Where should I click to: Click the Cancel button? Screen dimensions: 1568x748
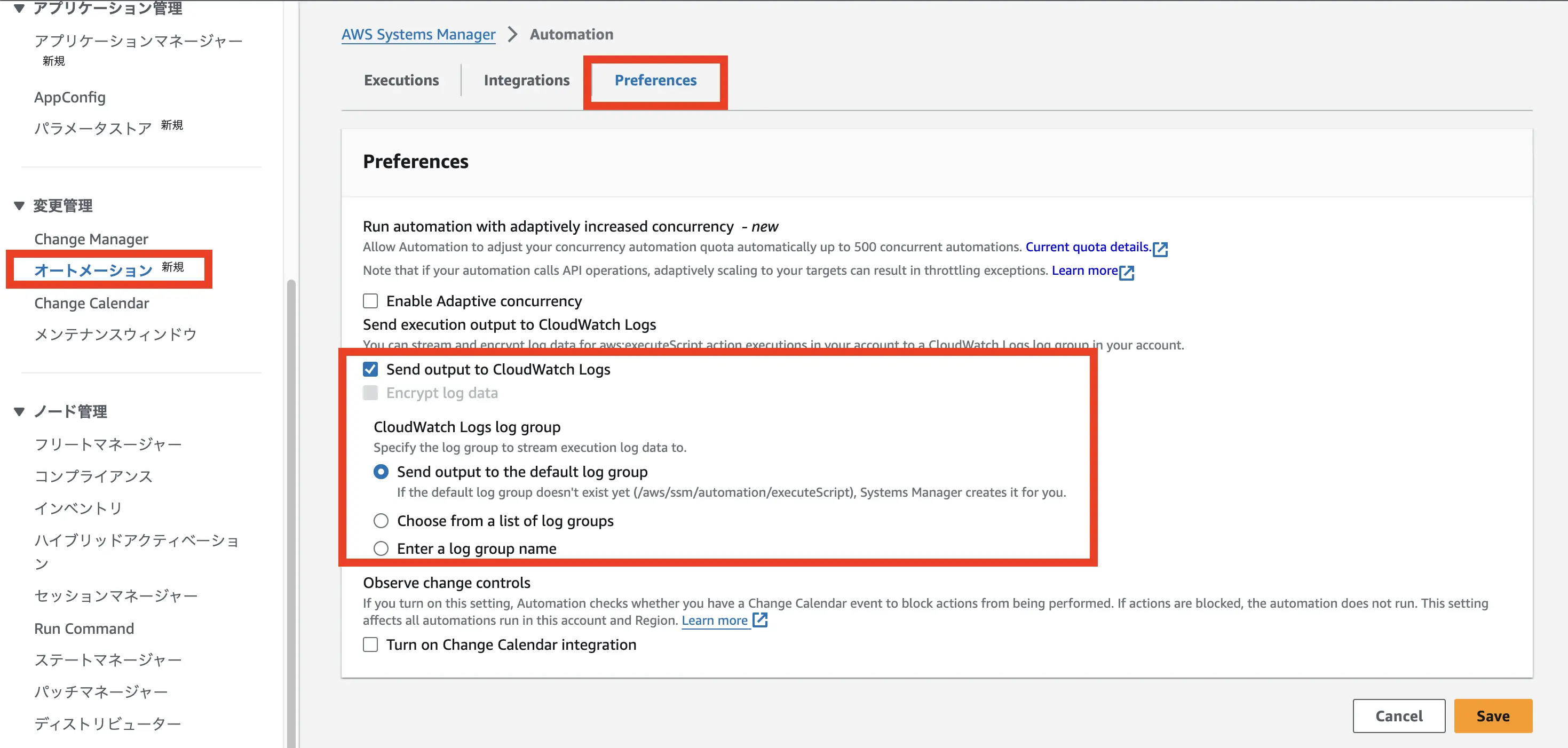(x=1398, y=716)
